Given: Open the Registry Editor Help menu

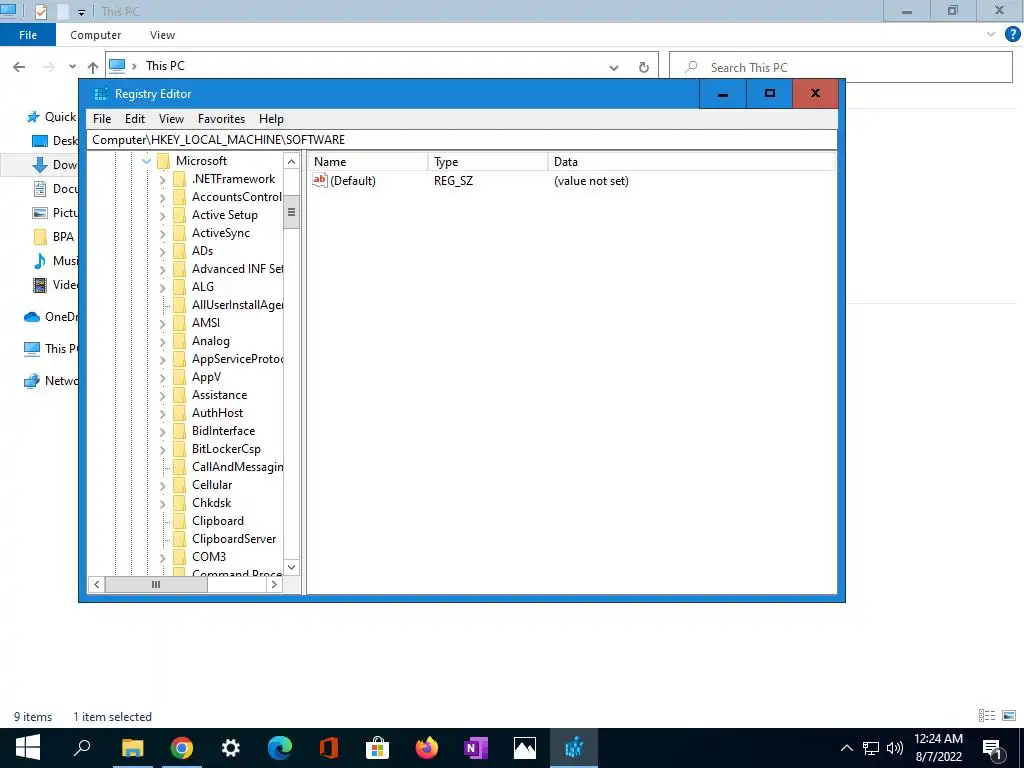Looking at the screenshot, I should tap(271, 119).
